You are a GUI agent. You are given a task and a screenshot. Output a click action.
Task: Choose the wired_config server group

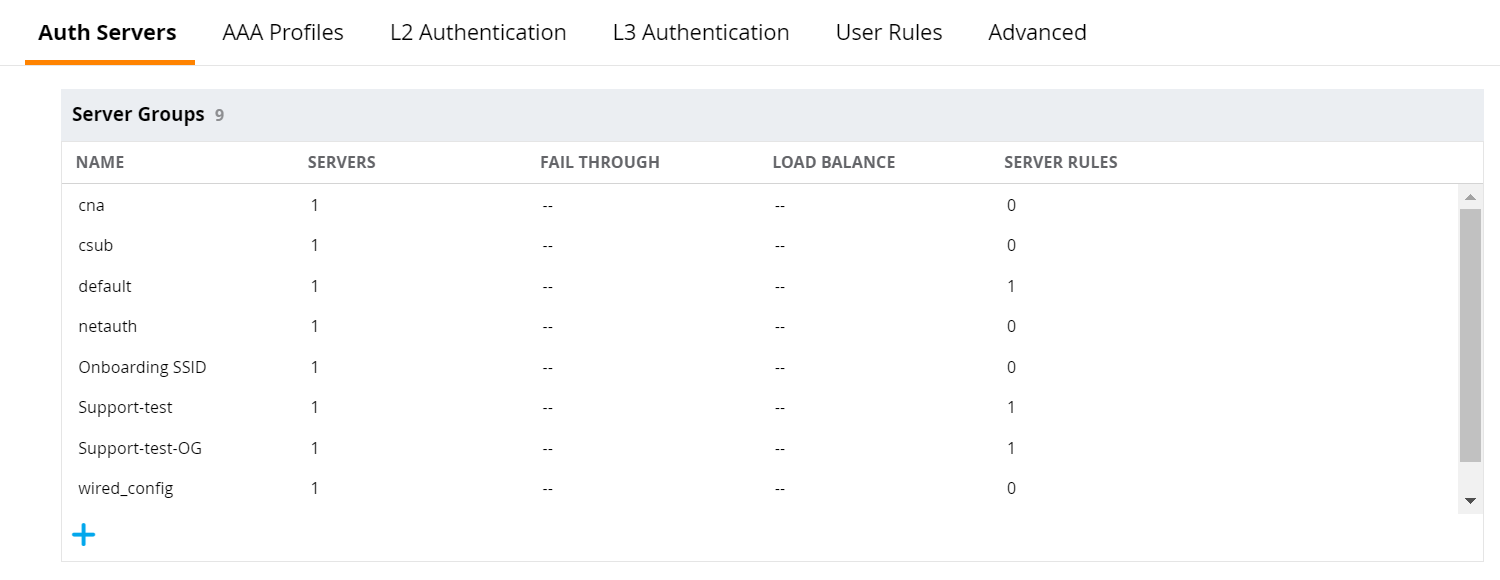click(x=760, y=488)
